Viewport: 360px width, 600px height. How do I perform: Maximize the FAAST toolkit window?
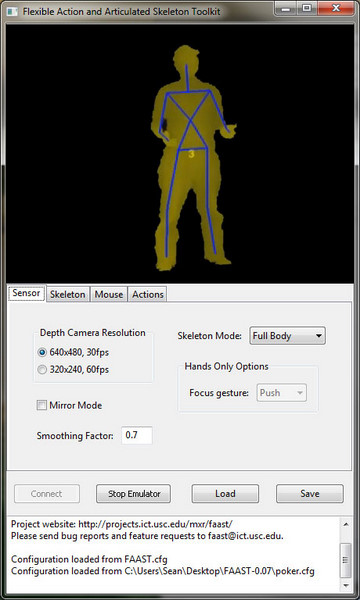pyautogui.click(x=307, y=8)
